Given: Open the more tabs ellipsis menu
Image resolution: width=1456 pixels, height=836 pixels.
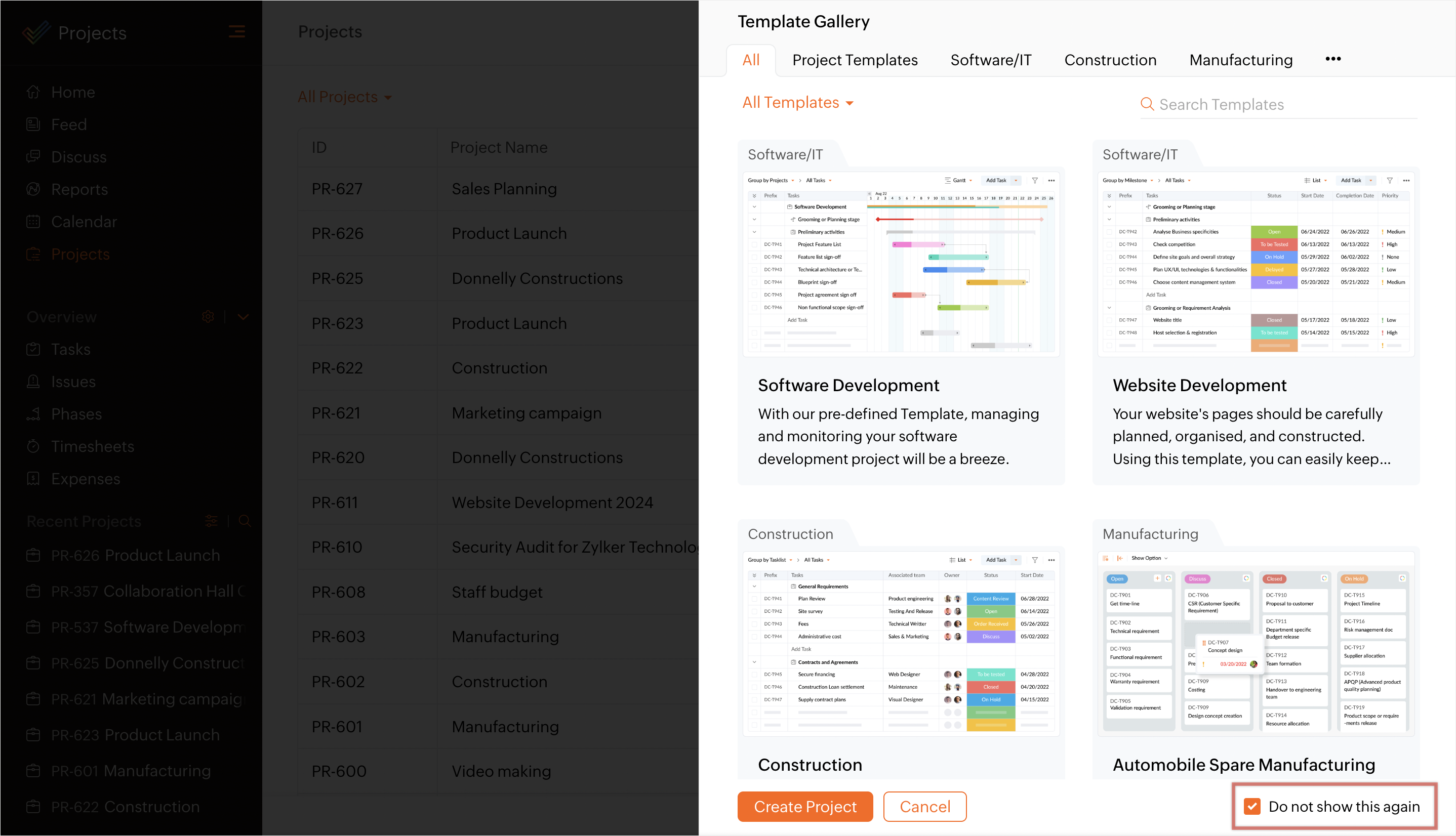Looking at the screenshot, I should [1332, 59].
